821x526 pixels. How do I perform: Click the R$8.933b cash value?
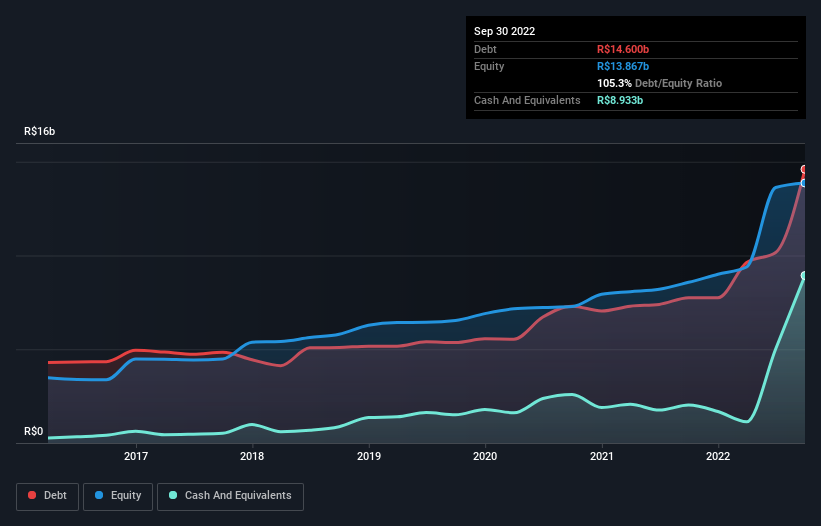620,100
